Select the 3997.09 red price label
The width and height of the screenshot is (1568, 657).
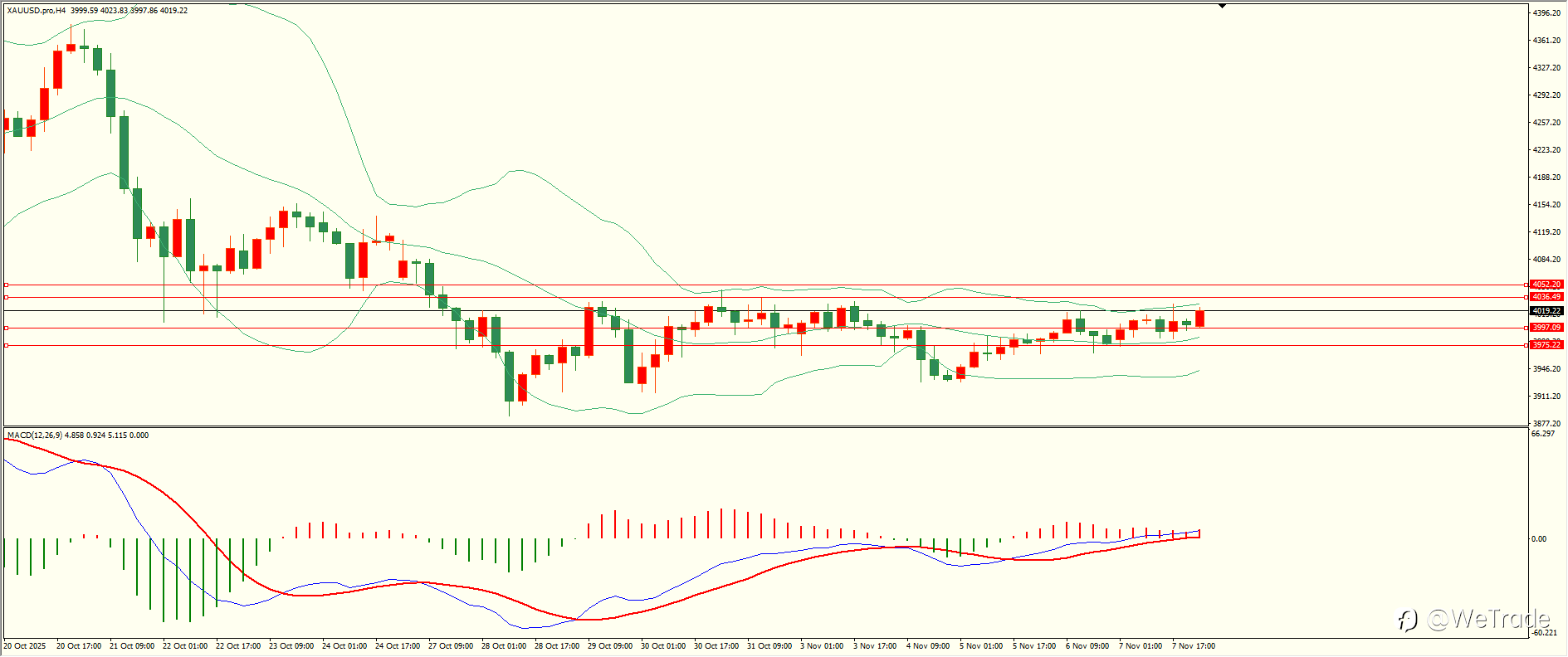(1546, 328)
